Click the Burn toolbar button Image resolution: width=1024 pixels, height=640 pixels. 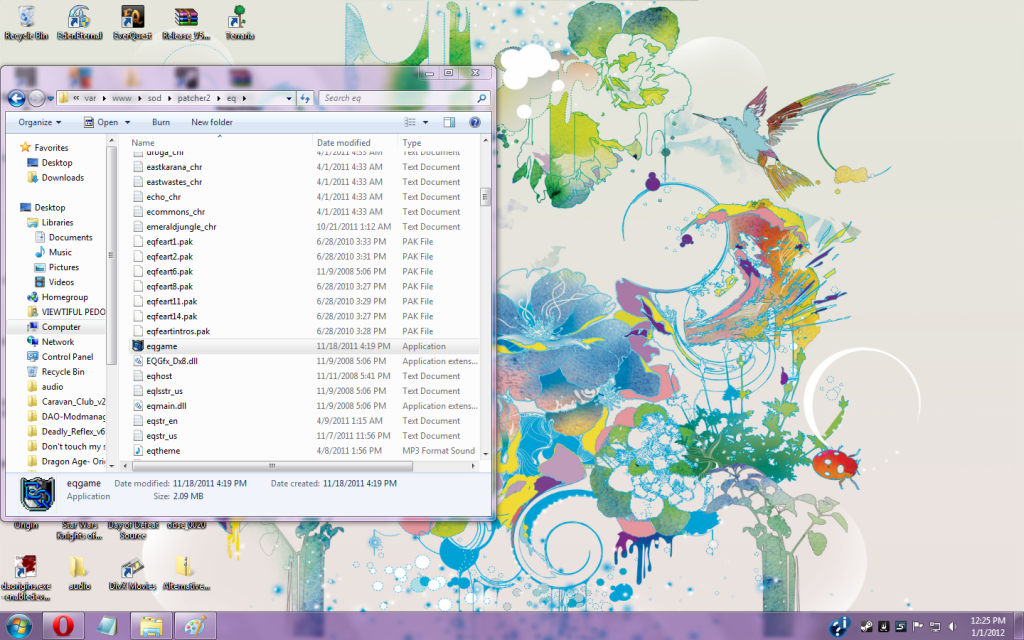click(161, 122)
